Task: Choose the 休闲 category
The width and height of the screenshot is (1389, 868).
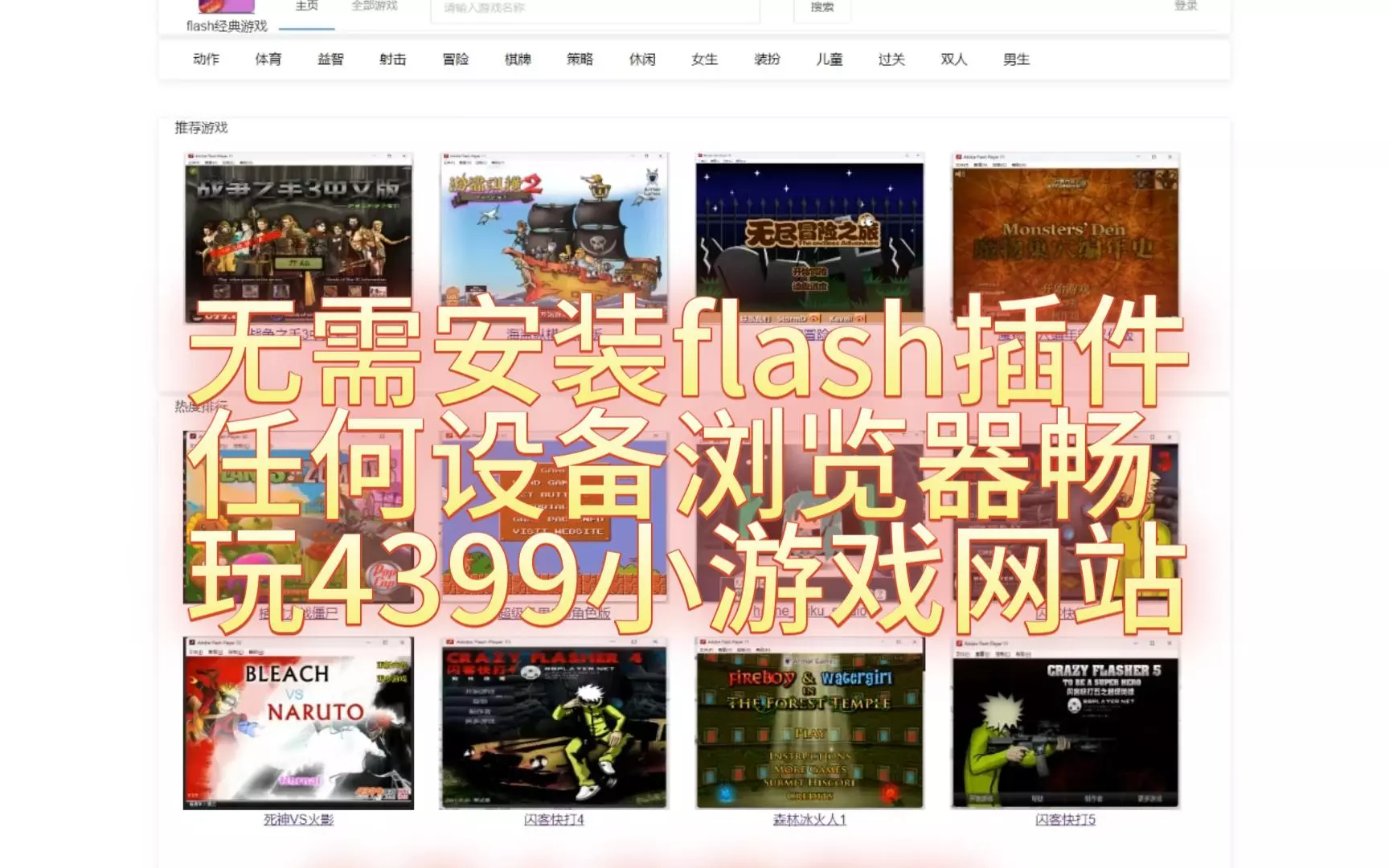Action: tap(642, 59)
